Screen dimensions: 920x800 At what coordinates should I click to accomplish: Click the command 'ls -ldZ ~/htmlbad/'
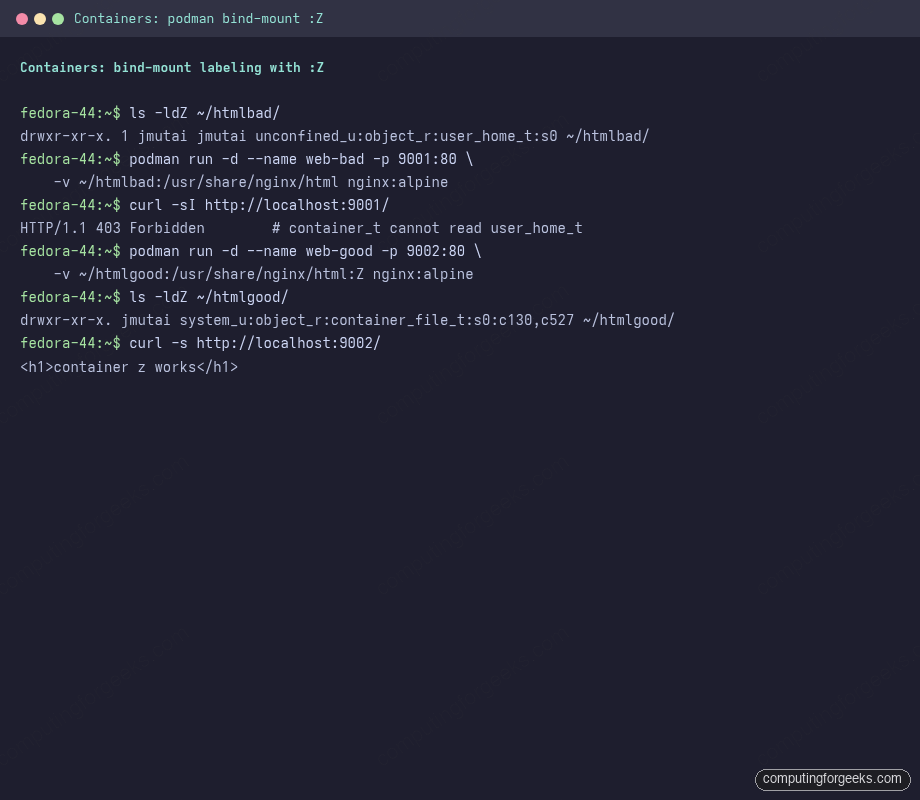(x=204, y=113)
